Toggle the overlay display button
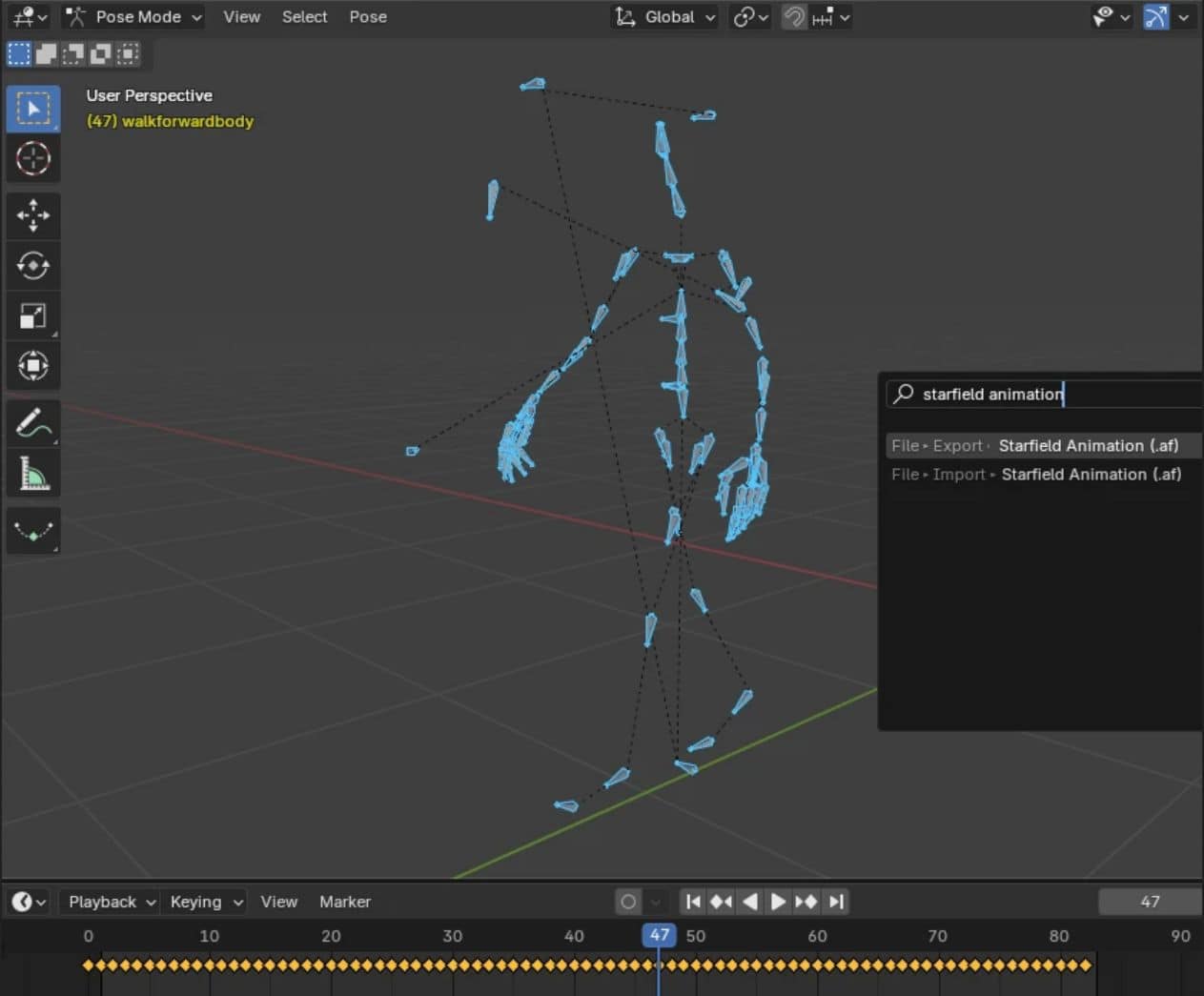Image resolution: width=1204 pixels, height=996 pixels. tap(1155, 17)
